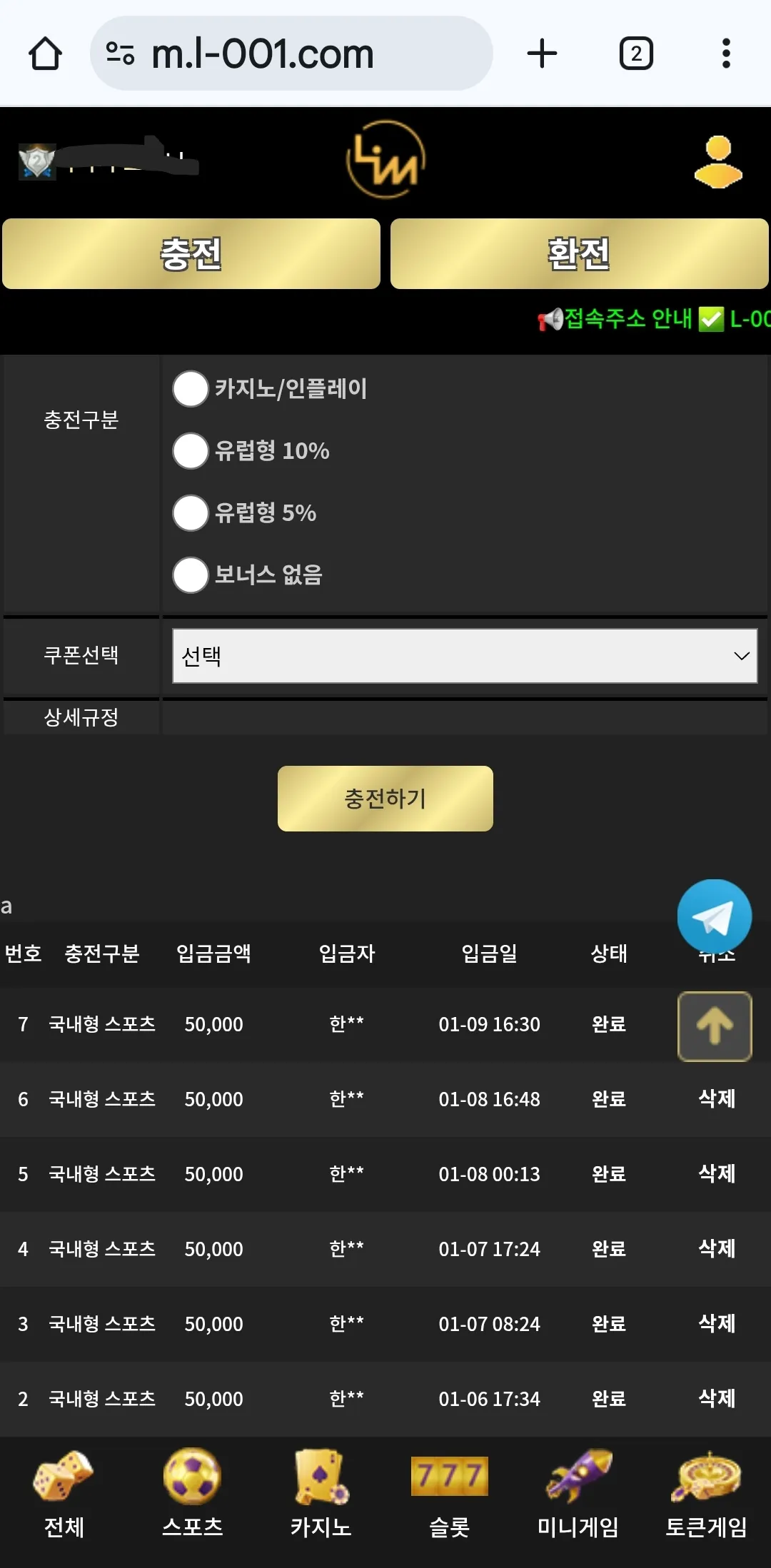Switch to the 환전 tab
771x1568 pixels.
(x=580, y=254)
